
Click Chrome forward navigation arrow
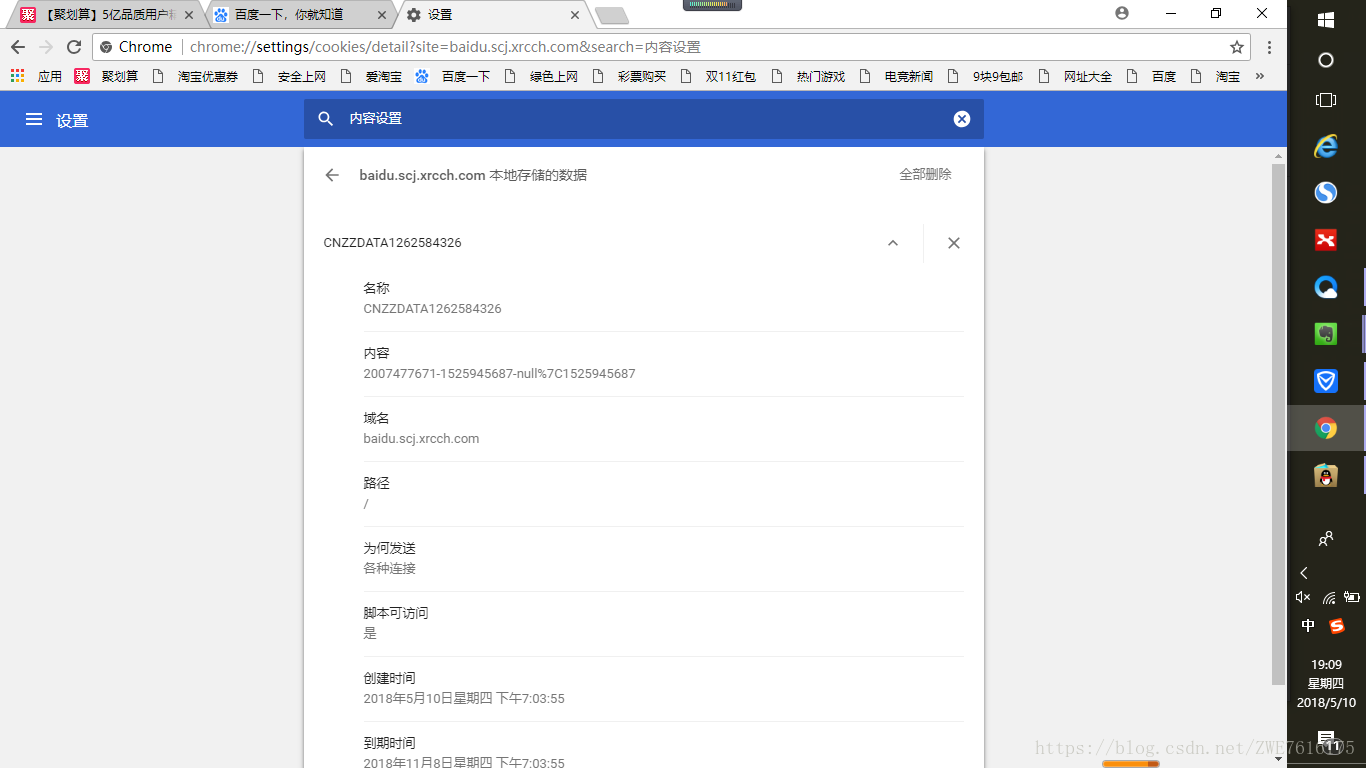(46, 47)
